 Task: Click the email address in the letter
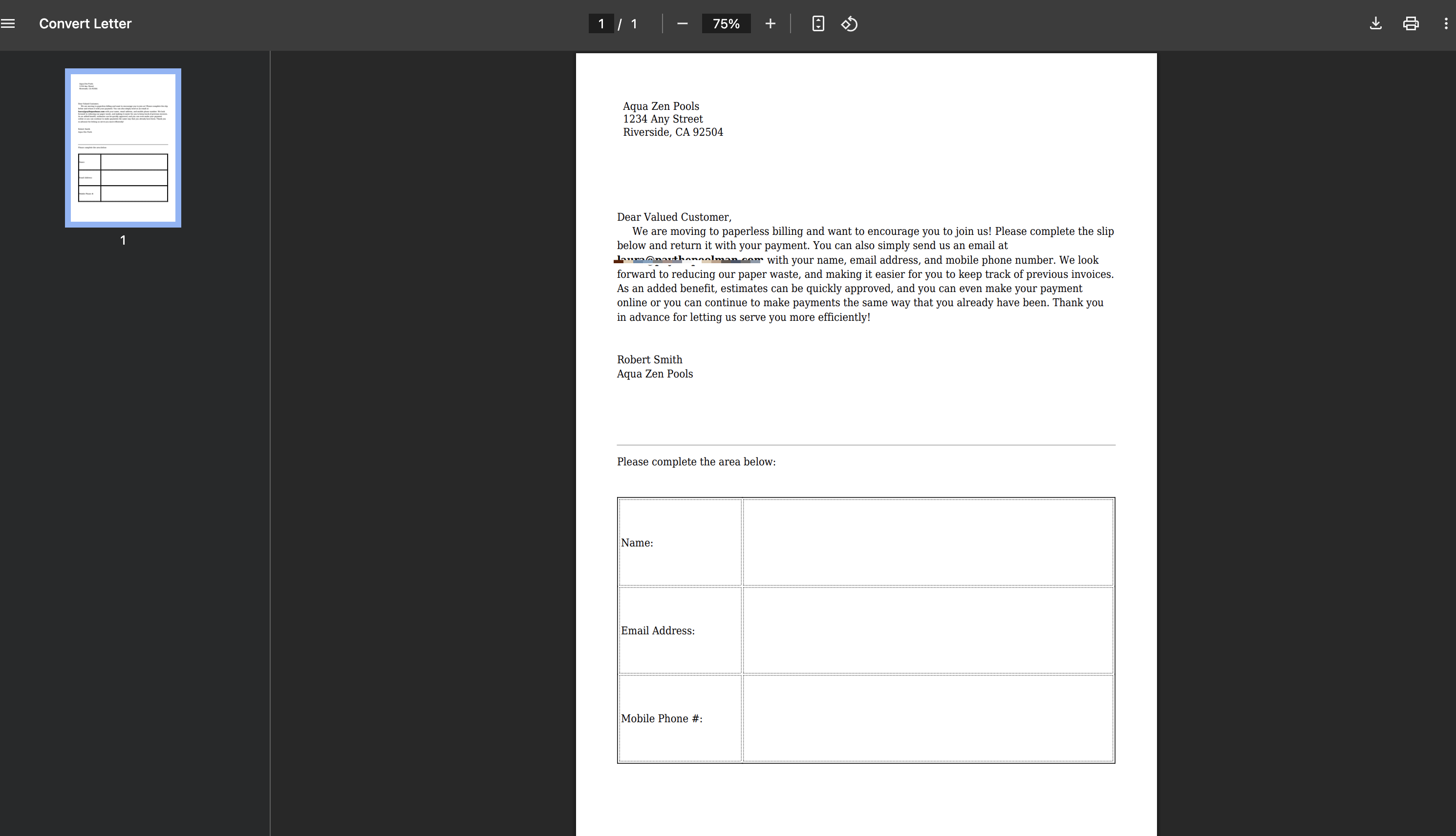[689, 260]
